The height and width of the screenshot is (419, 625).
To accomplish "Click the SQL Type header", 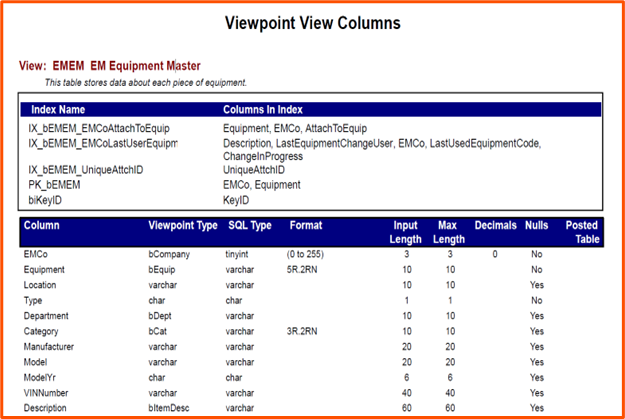I will [250, 225].
